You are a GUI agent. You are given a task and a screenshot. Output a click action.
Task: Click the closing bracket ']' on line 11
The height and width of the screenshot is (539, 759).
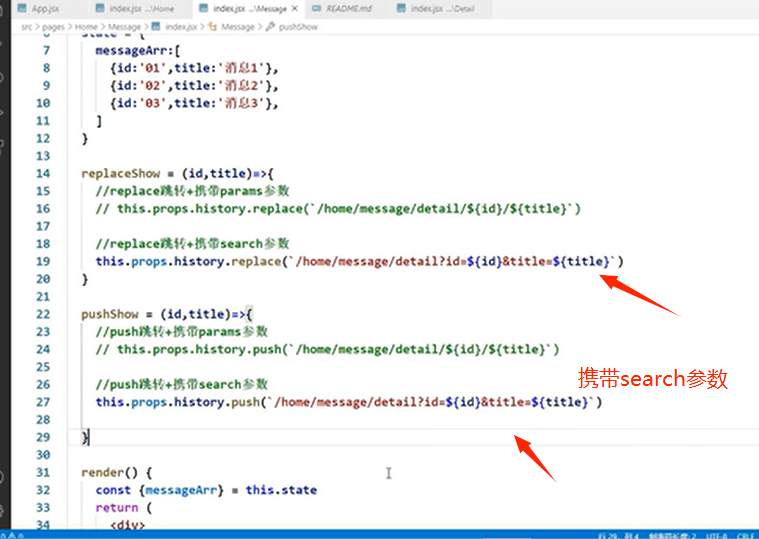point(99,120)
